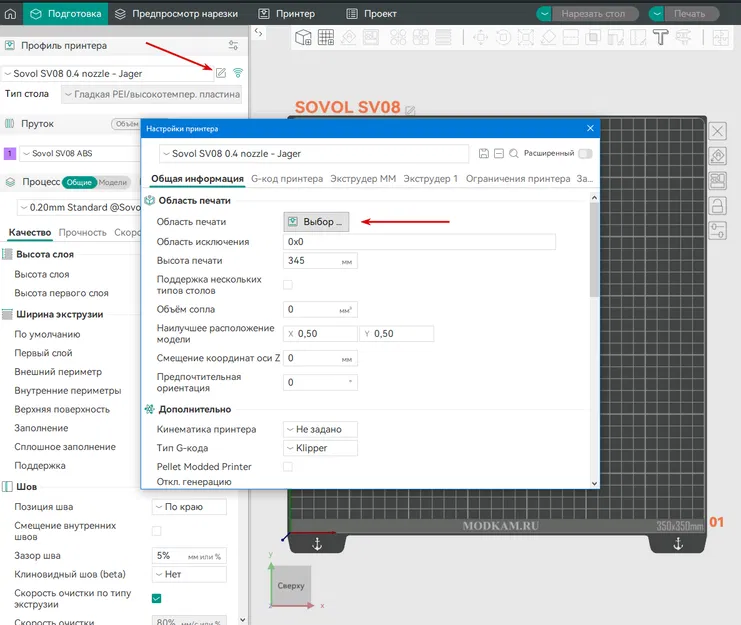Image resolution: width=741 pixels, height=625 pixels.
Task: Click the plate auto-orient icon beside the bed
Action: click(717, 156)
